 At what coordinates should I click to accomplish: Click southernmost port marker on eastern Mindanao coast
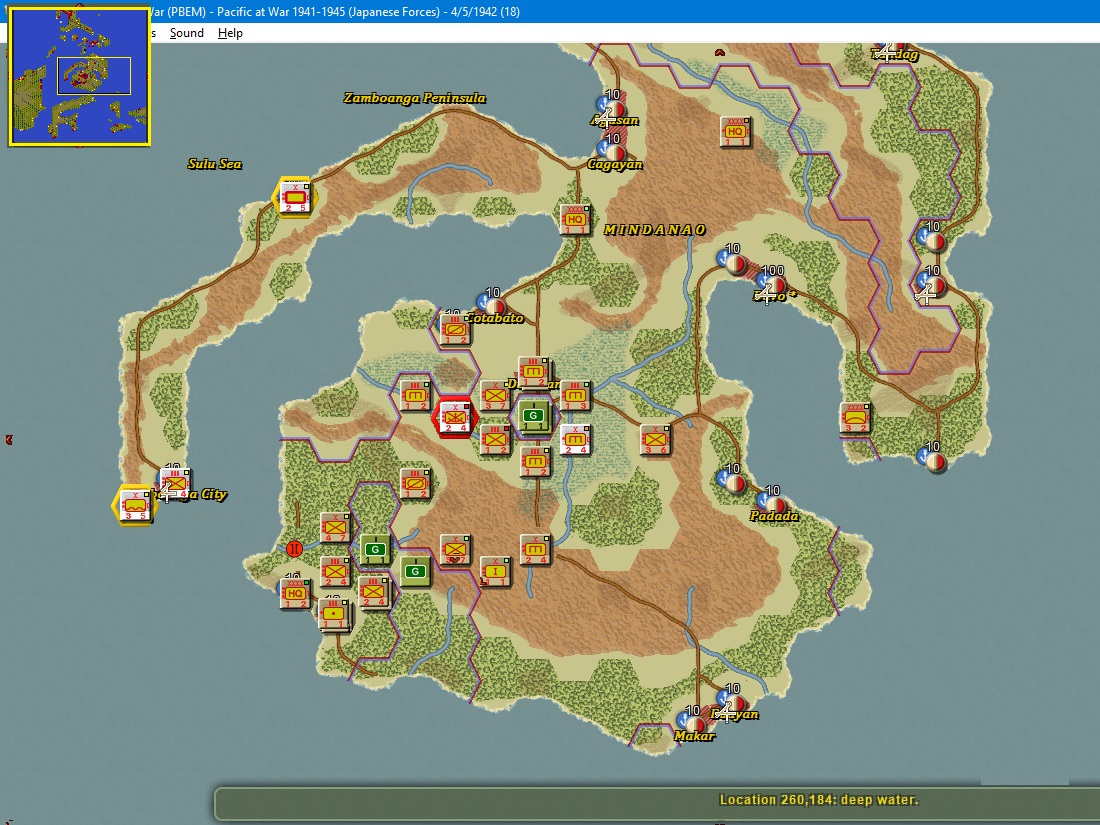pos(932,459)
